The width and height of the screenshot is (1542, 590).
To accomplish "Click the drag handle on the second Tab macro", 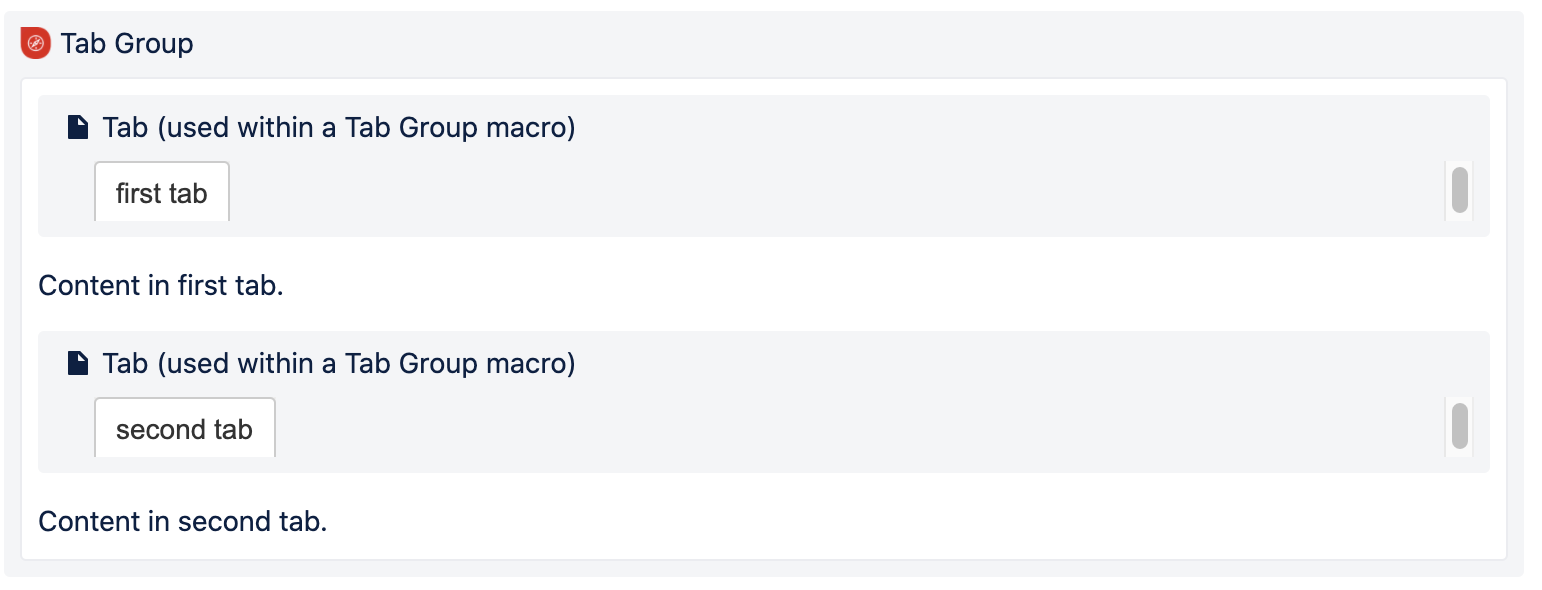I will click(1458, 427).
